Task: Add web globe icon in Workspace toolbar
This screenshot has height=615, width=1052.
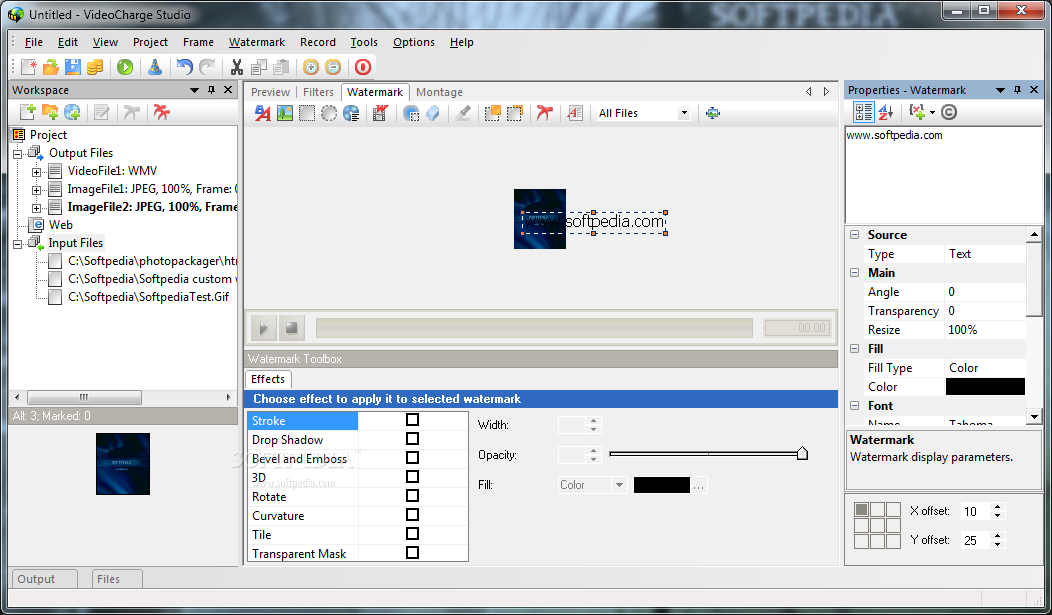Action: tap(72, 113)
